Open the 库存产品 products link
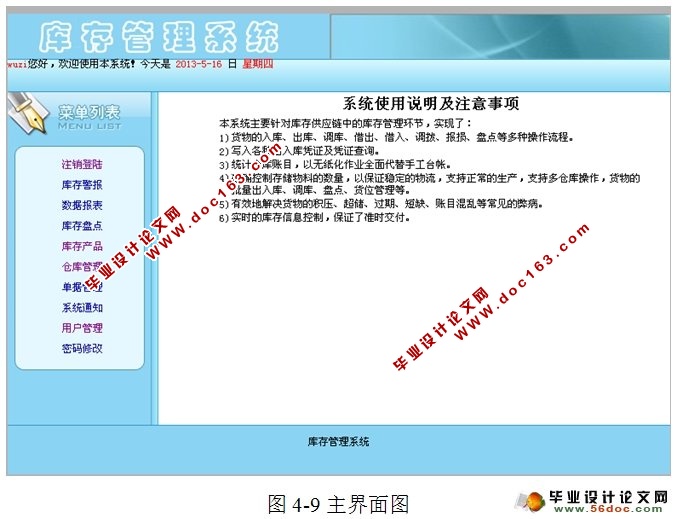This screenshot has width=678, height=519. pyautogui.click(x=82, y=246)
